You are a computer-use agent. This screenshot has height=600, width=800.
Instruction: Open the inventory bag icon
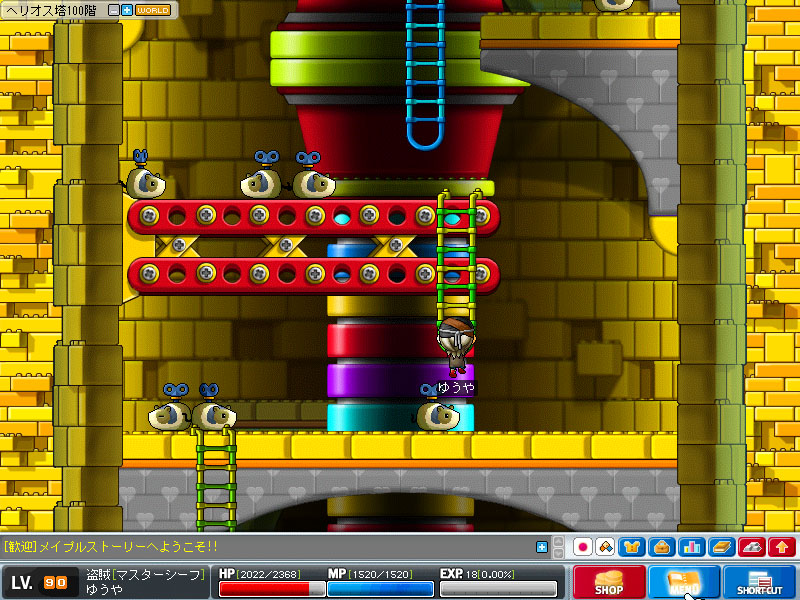(x=662, y=547)
